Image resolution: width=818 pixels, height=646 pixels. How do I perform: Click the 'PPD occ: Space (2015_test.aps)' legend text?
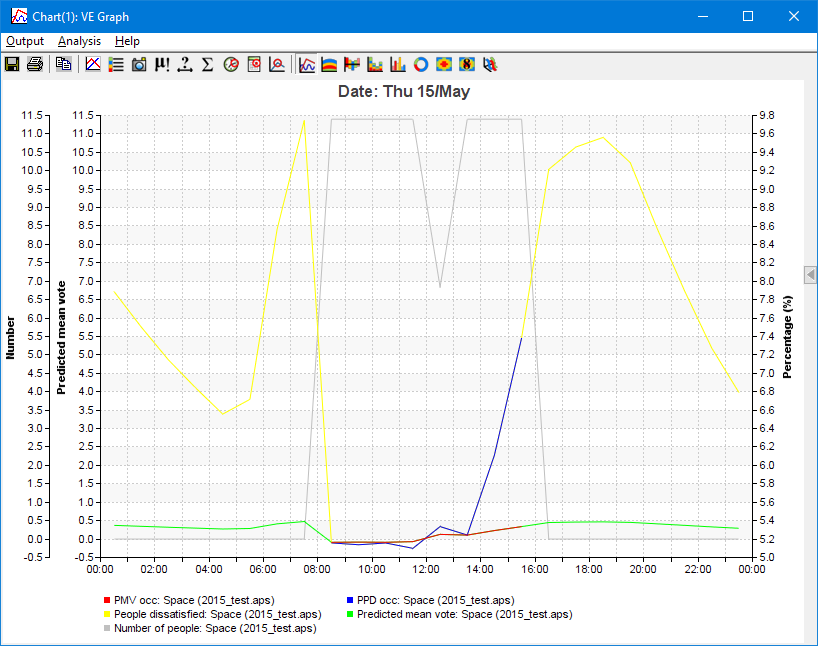coord(436,600)
